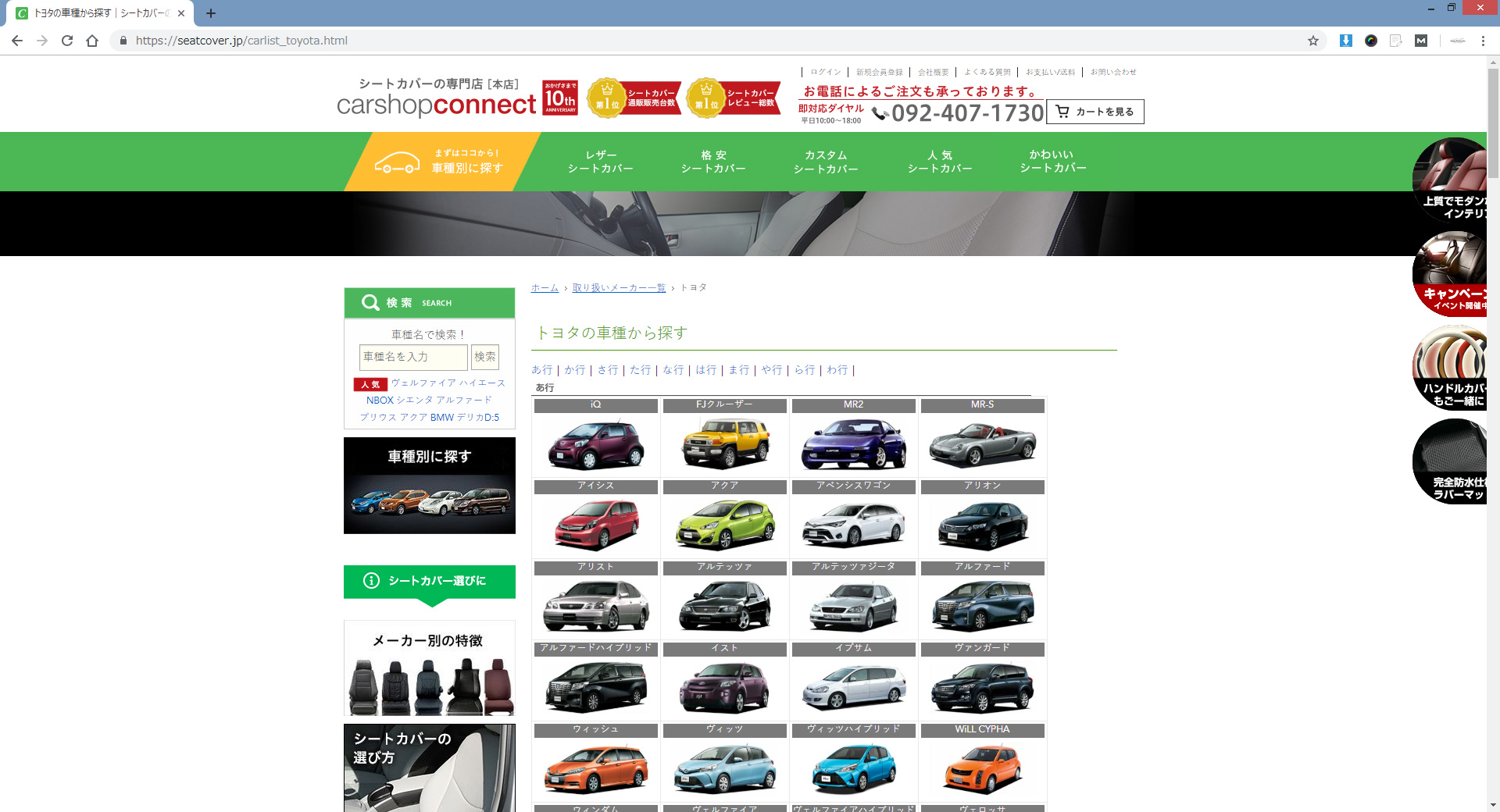Image resolution: width=1500 pixels, height=812 pixels.
Task: Go to the browser home icon
Action: (92, 41)
